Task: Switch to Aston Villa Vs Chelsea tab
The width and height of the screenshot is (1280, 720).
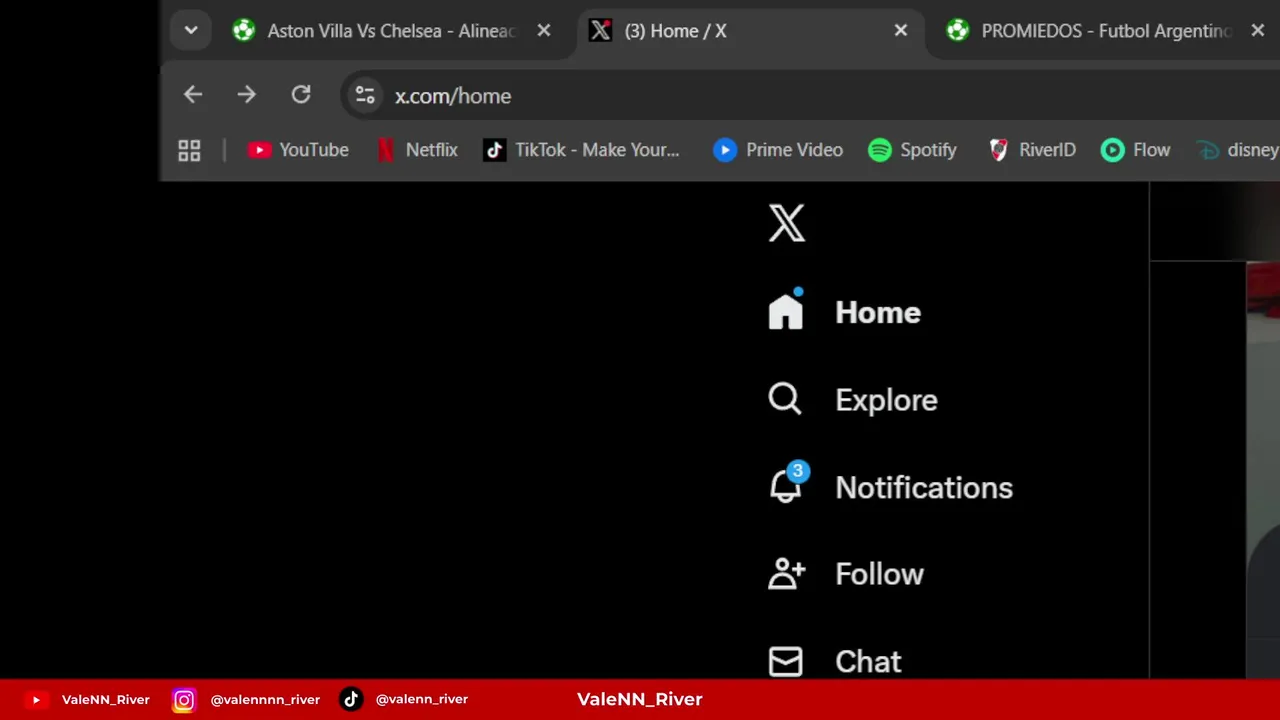Action: 392,31
